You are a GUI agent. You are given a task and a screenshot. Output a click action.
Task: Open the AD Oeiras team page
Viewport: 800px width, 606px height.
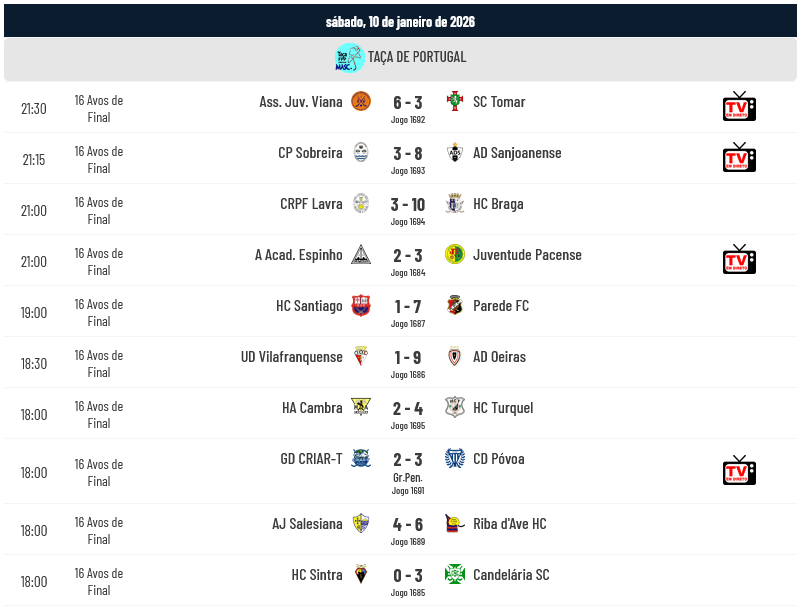[x=499, y=357]
